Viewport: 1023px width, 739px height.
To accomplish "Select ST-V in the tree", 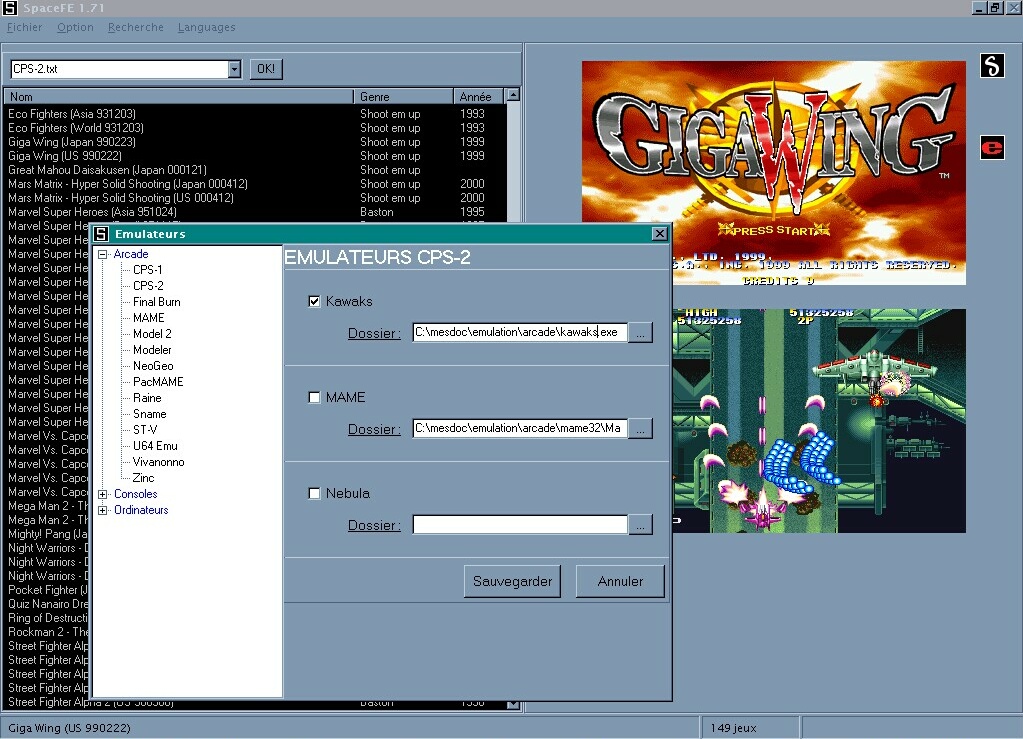I will click(x=145, y=430).
